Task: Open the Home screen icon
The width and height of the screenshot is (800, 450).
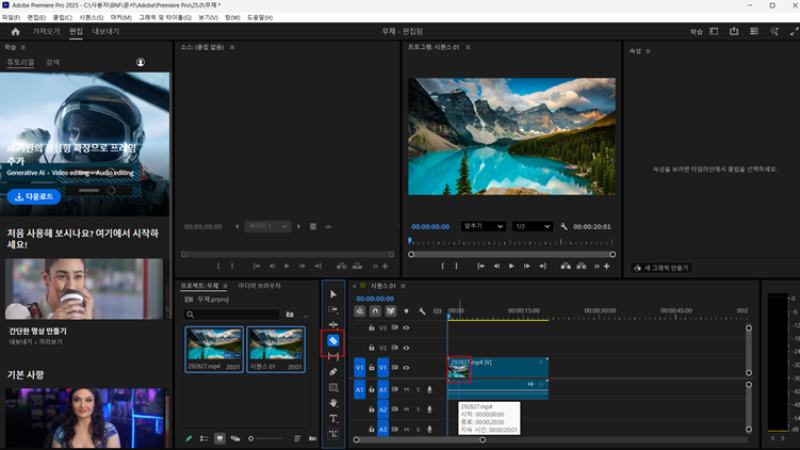Action: (x=15, y=32)
